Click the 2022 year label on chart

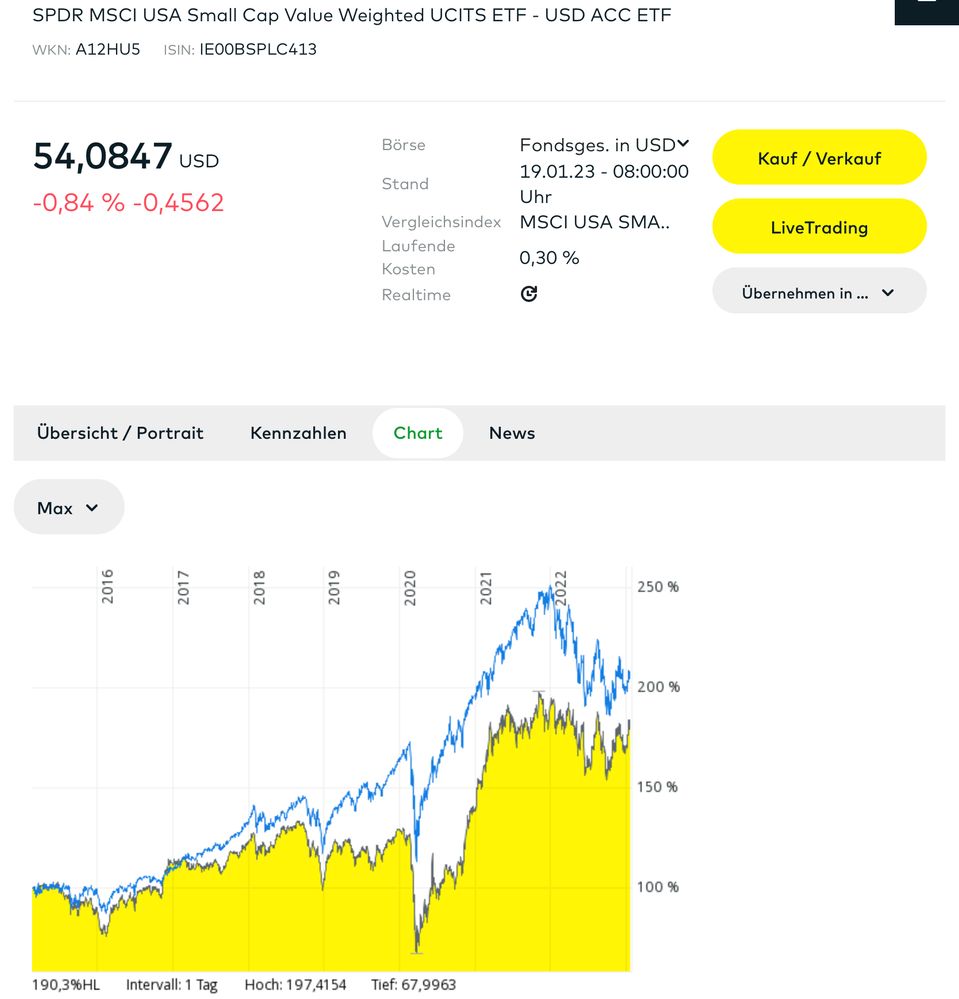tap(561, 586)
